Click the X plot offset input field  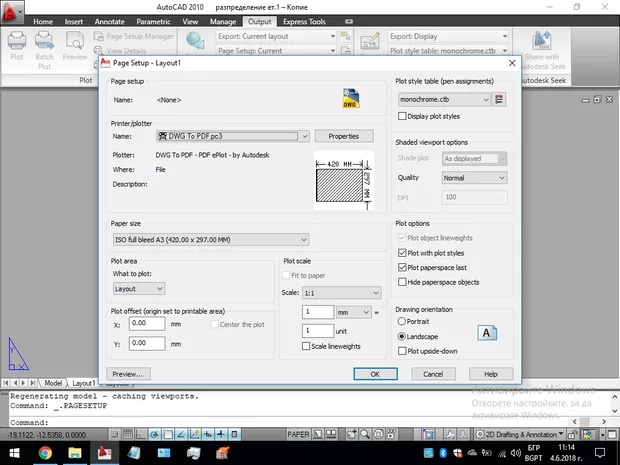tap(147, 324)
